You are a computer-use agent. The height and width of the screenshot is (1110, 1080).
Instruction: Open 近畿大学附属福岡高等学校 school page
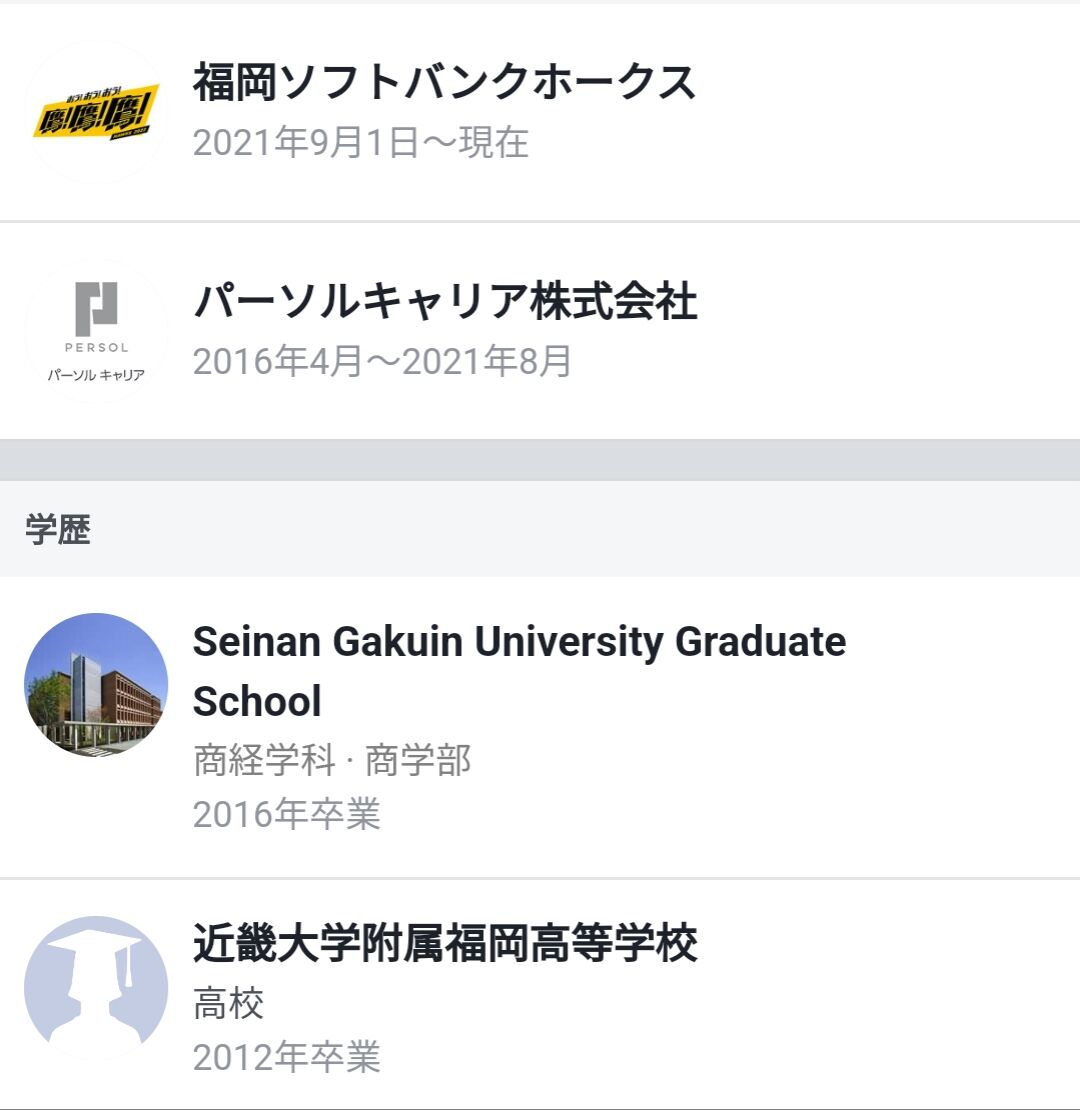(444, 943)
